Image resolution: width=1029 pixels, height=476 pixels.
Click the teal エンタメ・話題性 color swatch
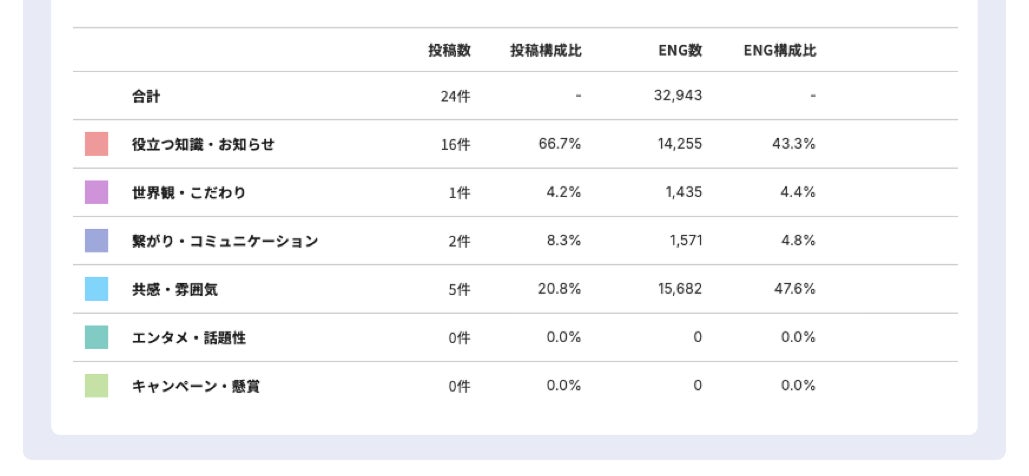tap(96, 337)
